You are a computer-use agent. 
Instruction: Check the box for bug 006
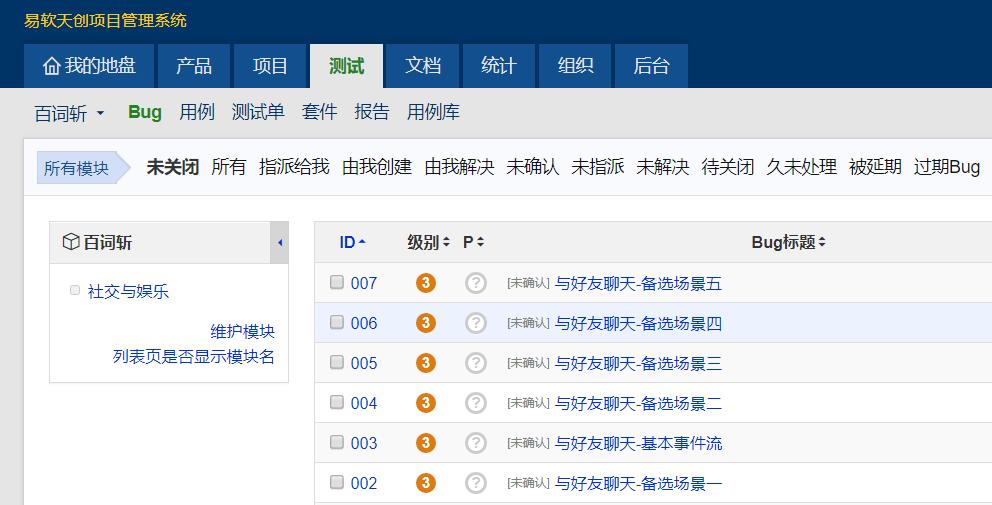337,322
